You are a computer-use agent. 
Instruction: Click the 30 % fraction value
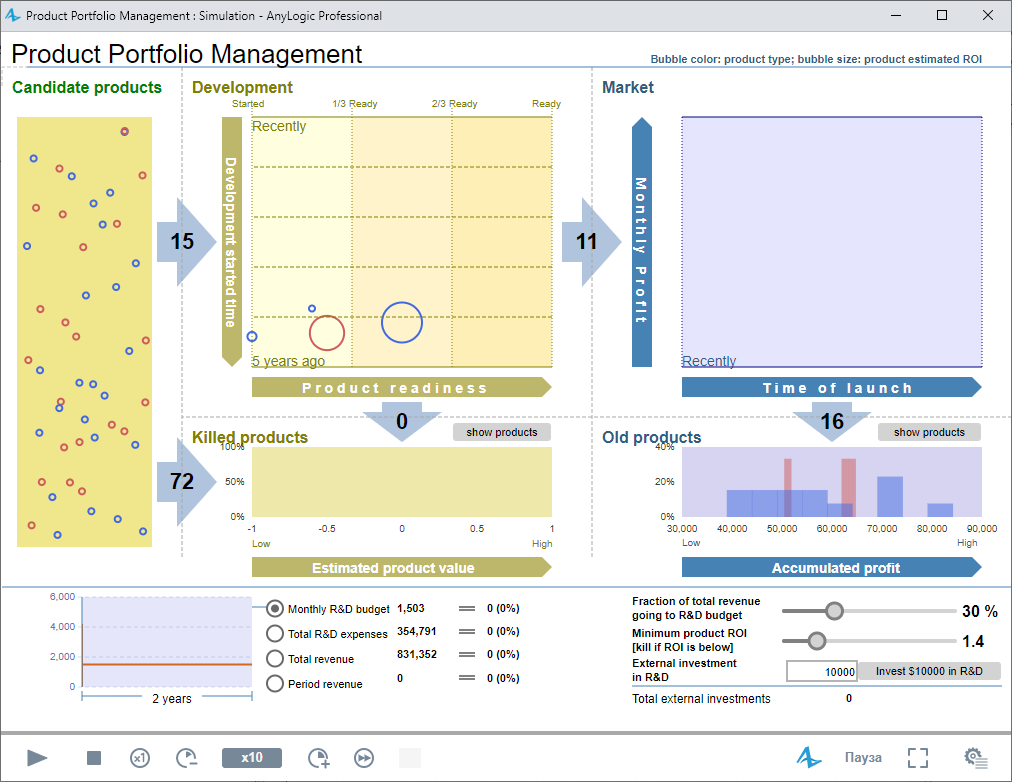click(980, 611)
